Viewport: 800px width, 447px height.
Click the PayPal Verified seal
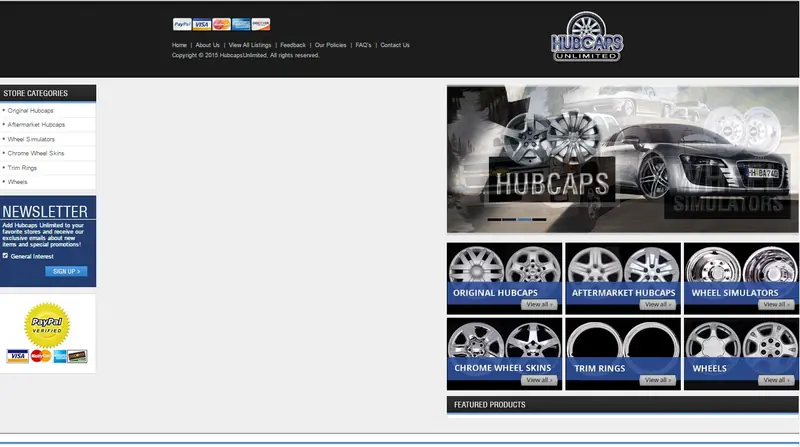pyautogui.click(x=47, y=325)
